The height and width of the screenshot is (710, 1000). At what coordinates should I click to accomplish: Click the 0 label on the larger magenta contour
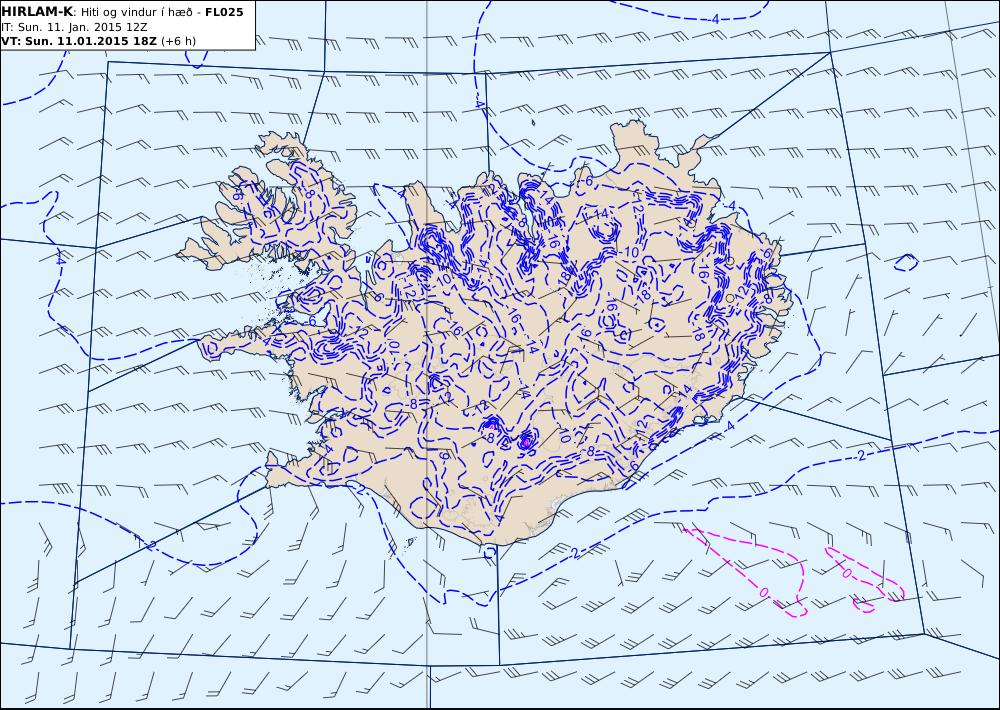point(763,593)
